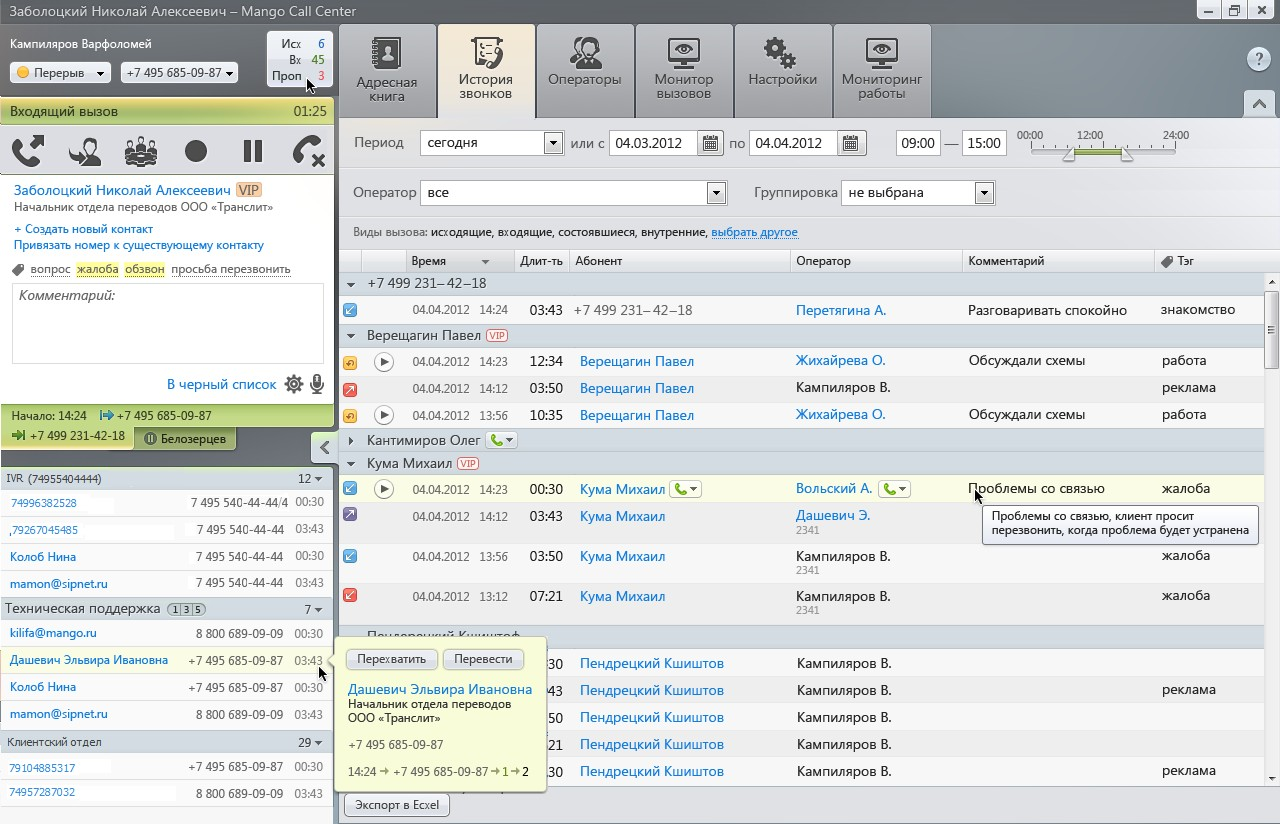Image resolution: width=1280 pixels, height=824 pixels.
Task: Click the 'Экспорт в Excel' button
Action: coord(395,804)
